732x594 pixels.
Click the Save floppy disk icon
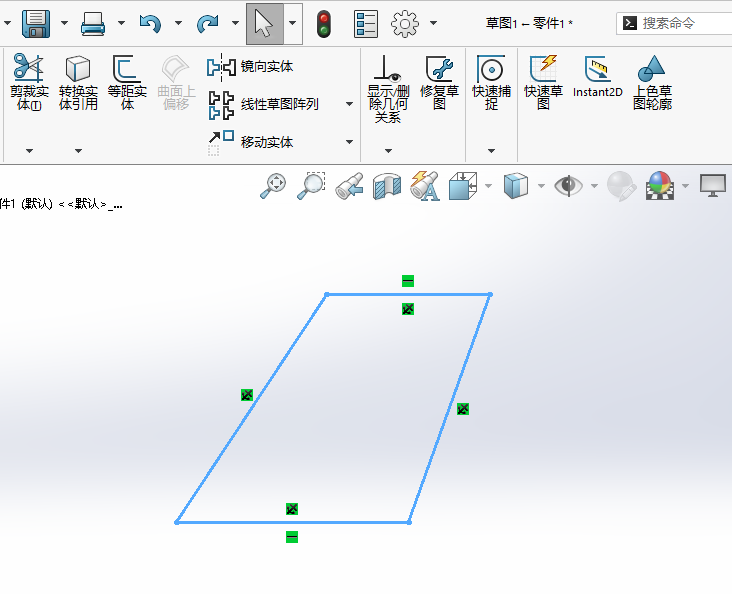[x=36, y=23]
